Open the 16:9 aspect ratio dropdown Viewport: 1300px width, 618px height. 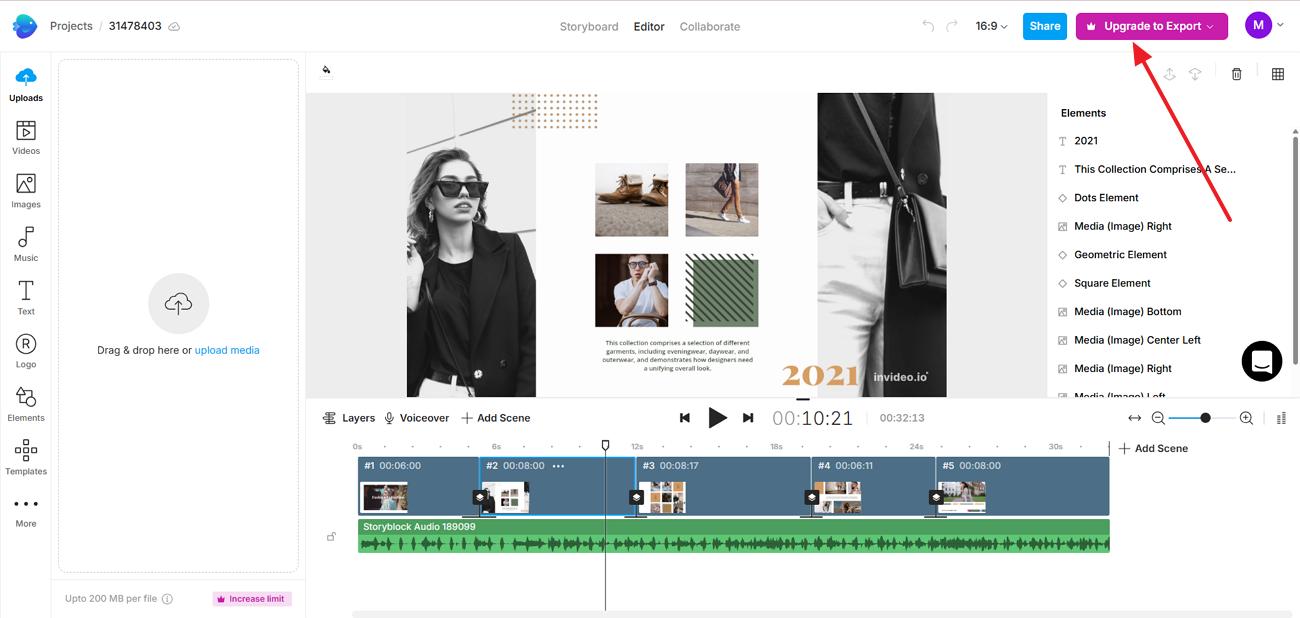(989, 26)
